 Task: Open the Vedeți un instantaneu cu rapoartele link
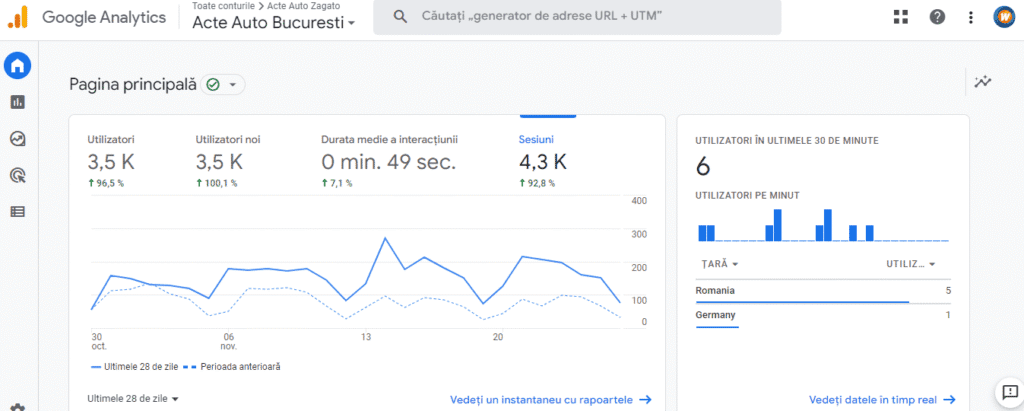(551, 399)
